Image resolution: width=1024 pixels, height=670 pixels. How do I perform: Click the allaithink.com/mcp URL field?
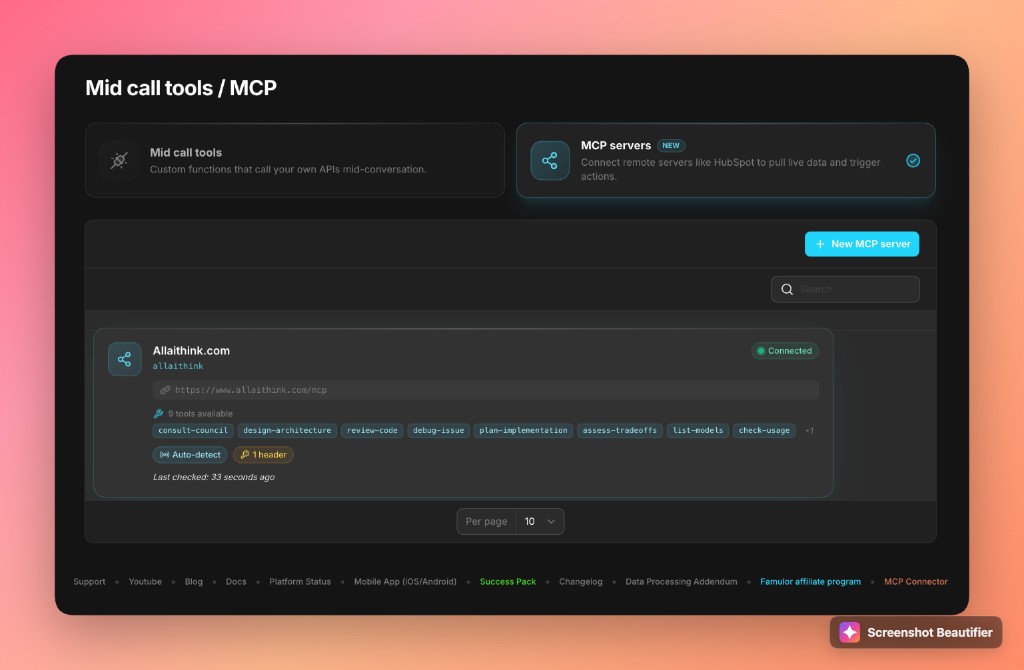click(485, 390)
